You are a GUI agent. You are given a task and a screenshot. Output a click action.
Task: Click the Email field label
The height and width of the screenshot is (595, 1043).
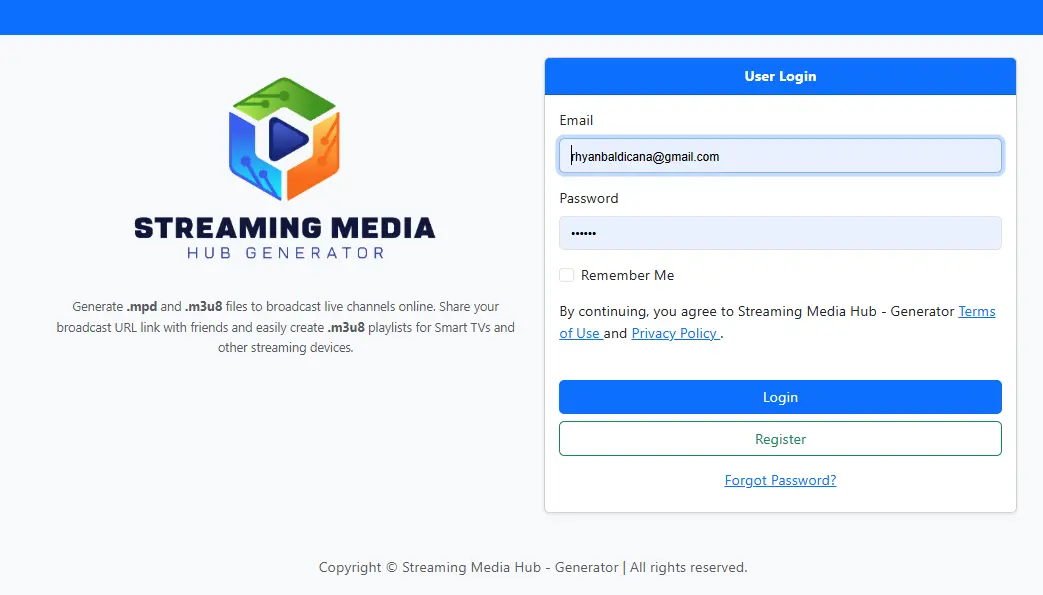[576, 120]
